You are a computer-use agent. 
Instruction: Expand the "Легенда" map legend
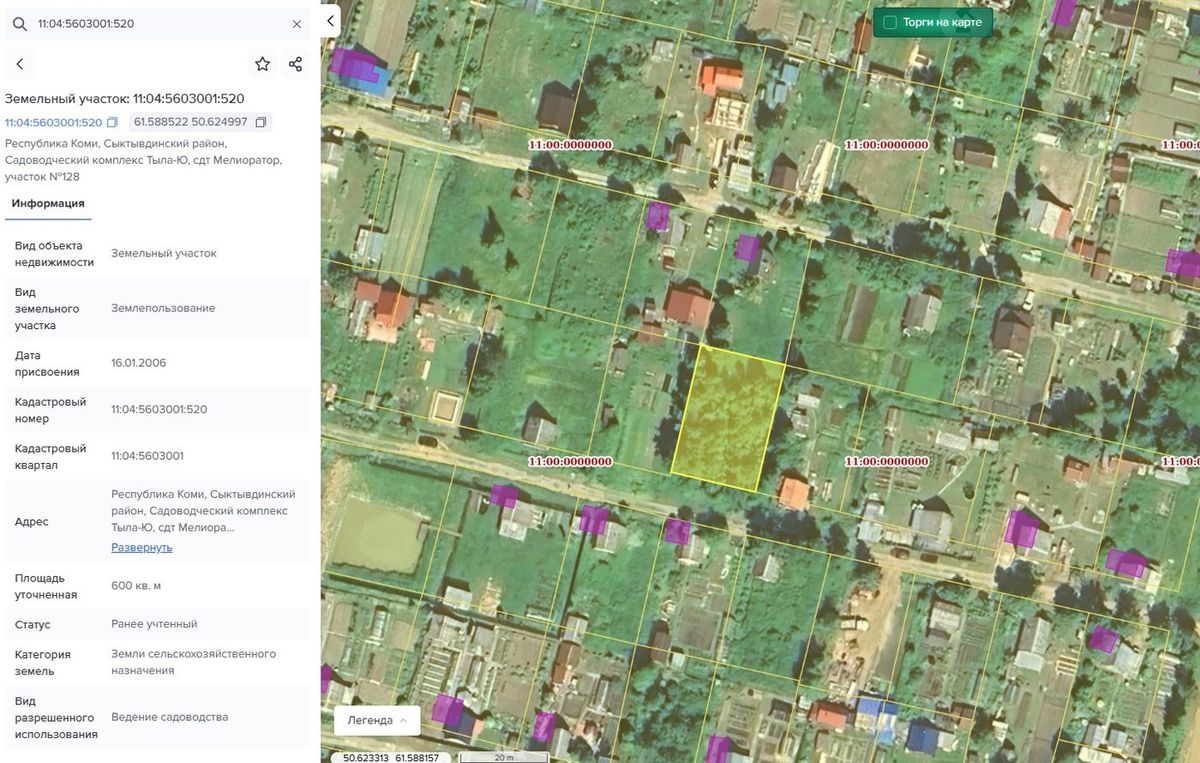378,720
